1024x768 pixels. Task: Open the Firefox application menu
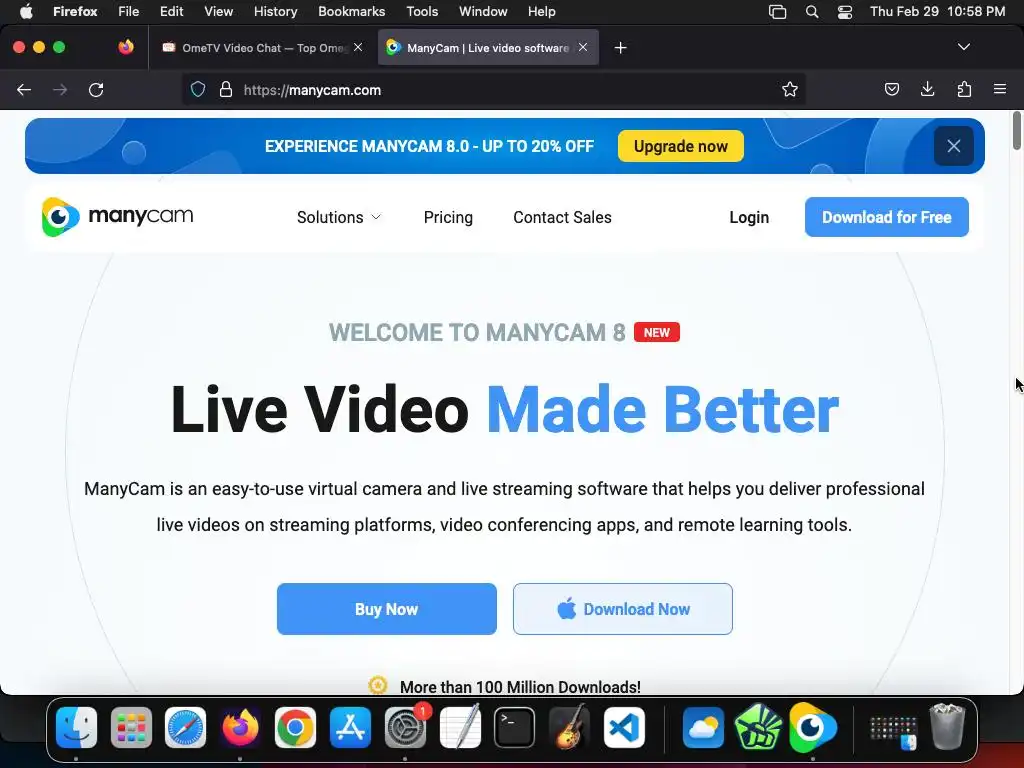point(75,12)
